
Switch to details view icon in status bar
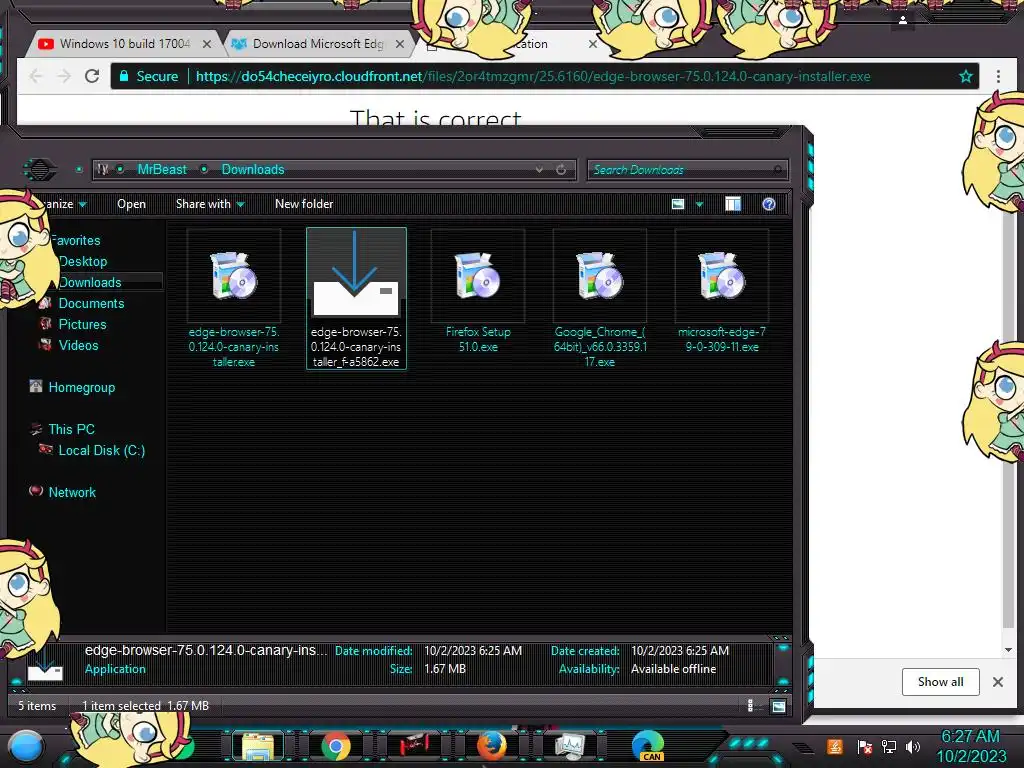[750, 705]
